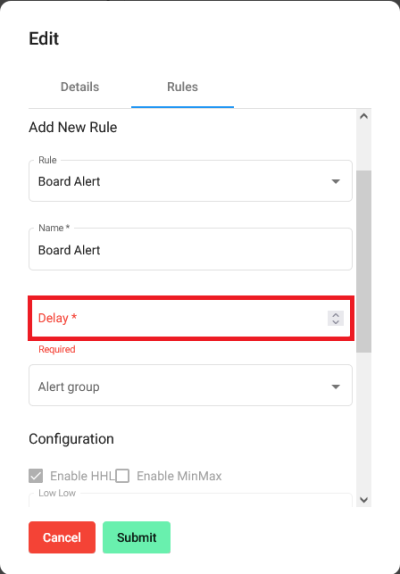400x574 pixels.
Task: Click the Alert group caret arrow icon
Action: point(336,387)
